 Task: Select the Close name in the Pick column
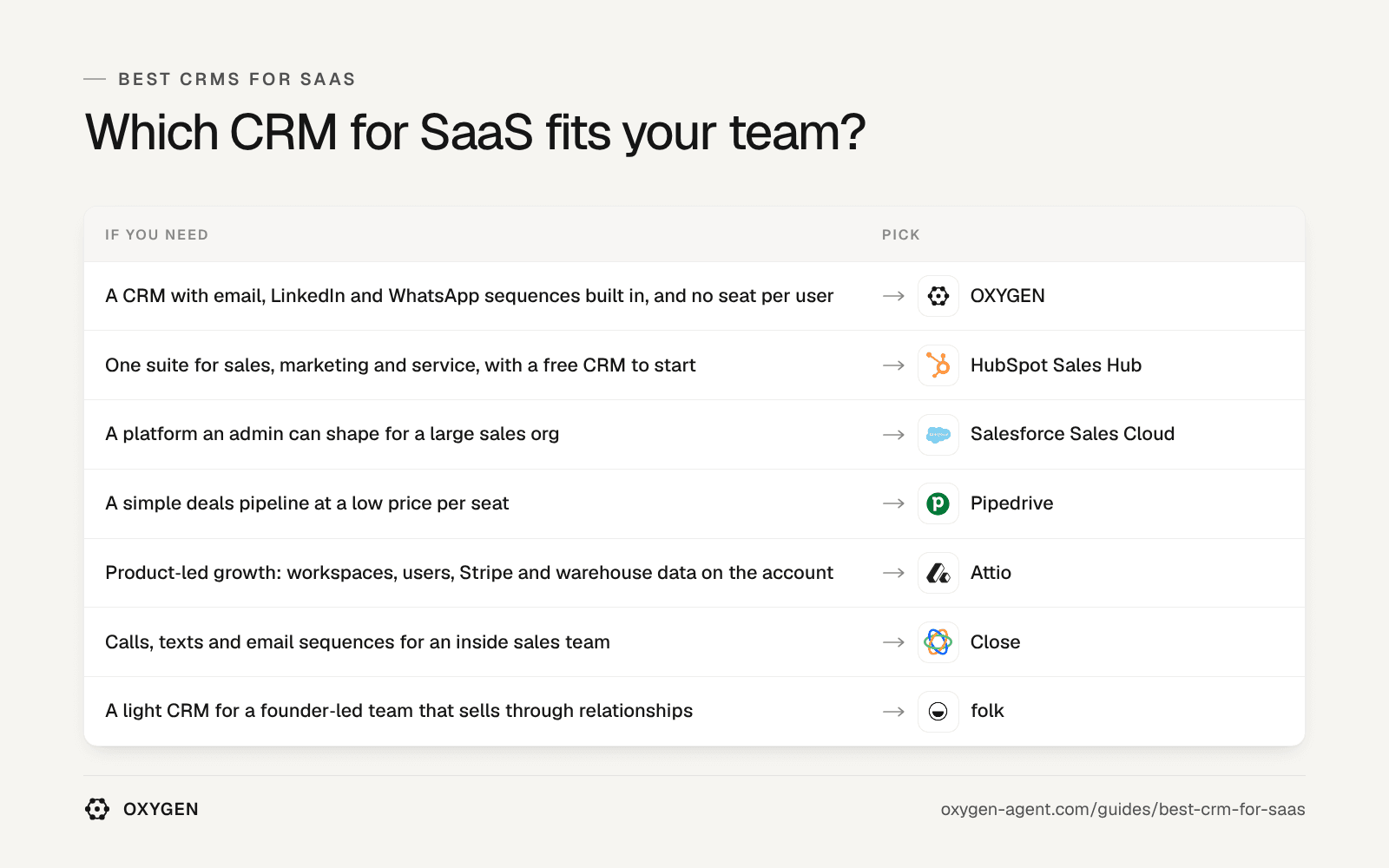pos(995,642)
